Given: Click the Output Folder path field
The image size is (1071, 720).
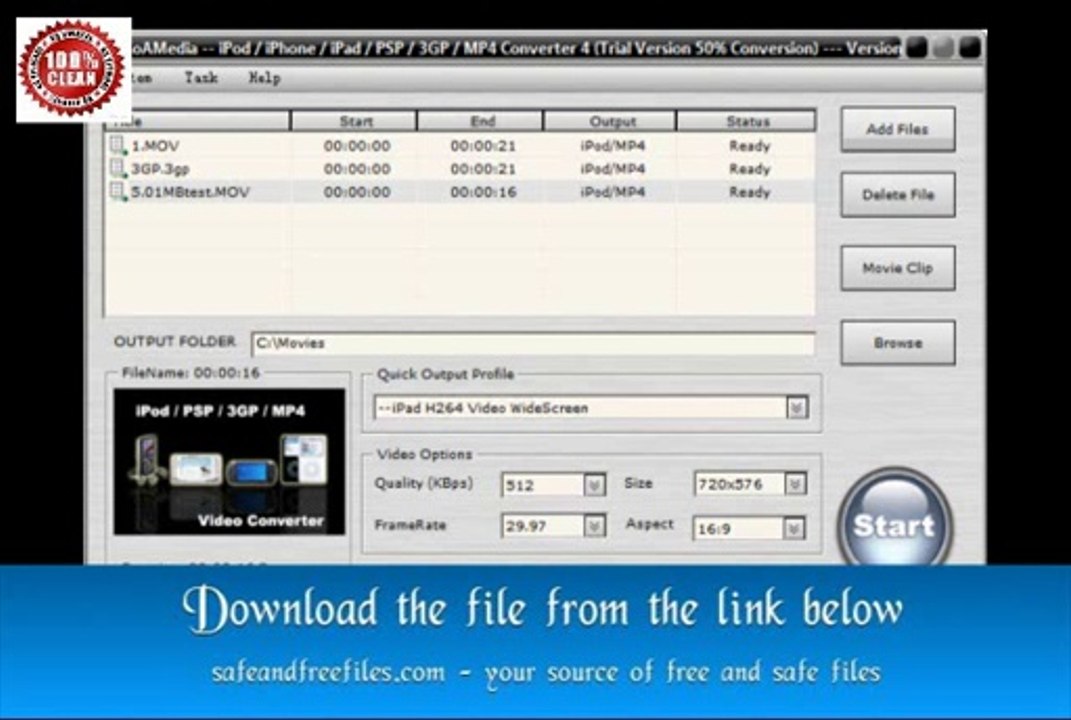Looking at the screenshot, I should 533,344.
